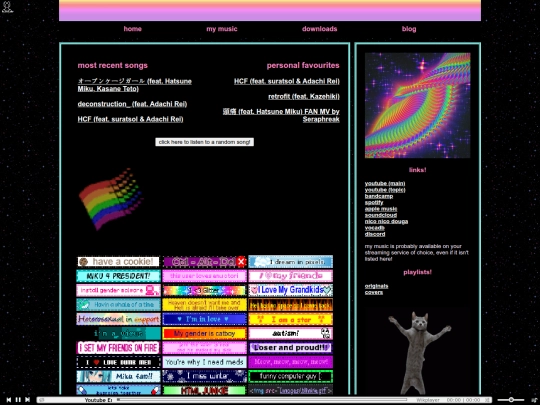Click the 'Miku fan!!' blinkie
Image resolution: width=540 pixels, height=405 pixels.
(118, 376)
